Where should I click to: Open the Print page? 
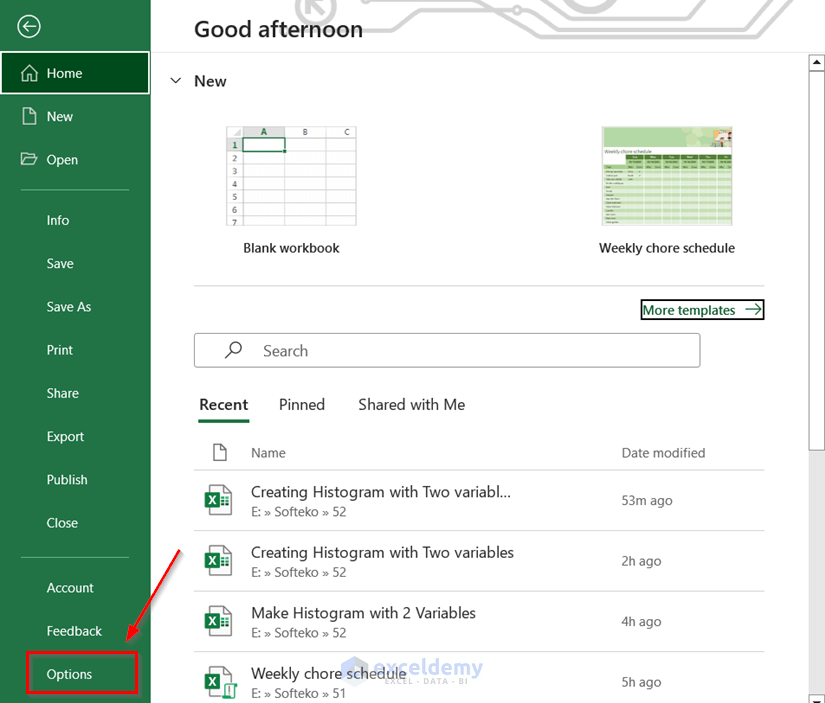pos(59,350)
